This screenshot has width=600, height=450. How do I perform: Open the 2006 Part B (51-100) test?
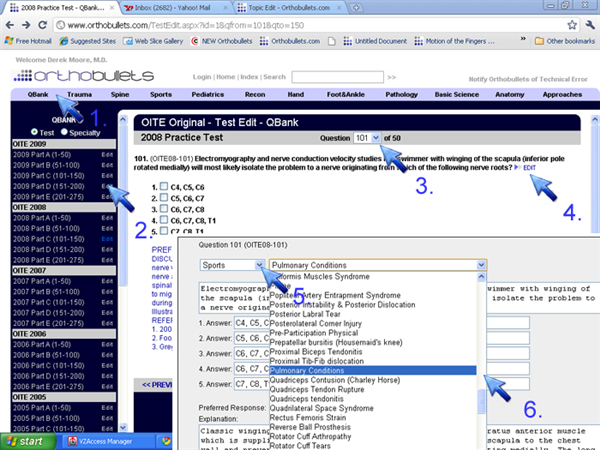coord(46,355)
